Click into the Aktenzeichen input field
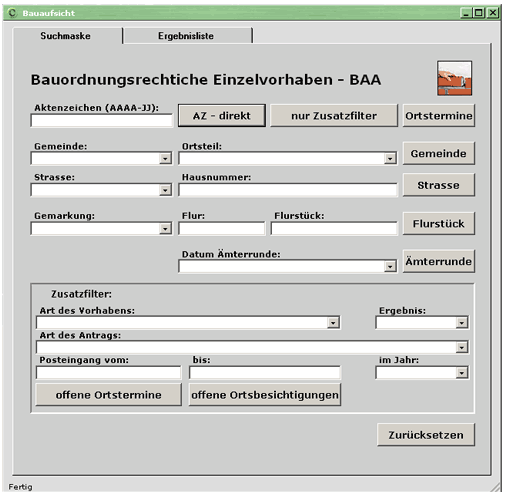506x496 pixels. pos(102,120)
